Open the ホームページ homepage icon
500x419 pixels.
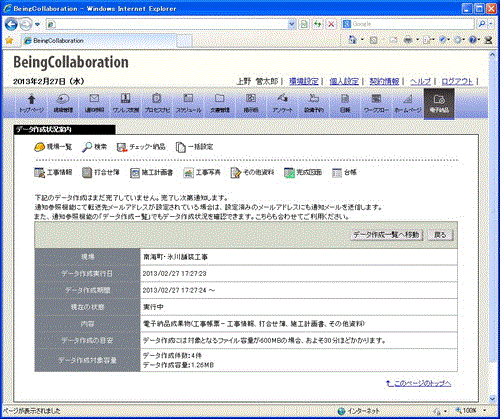coord(408,103)
